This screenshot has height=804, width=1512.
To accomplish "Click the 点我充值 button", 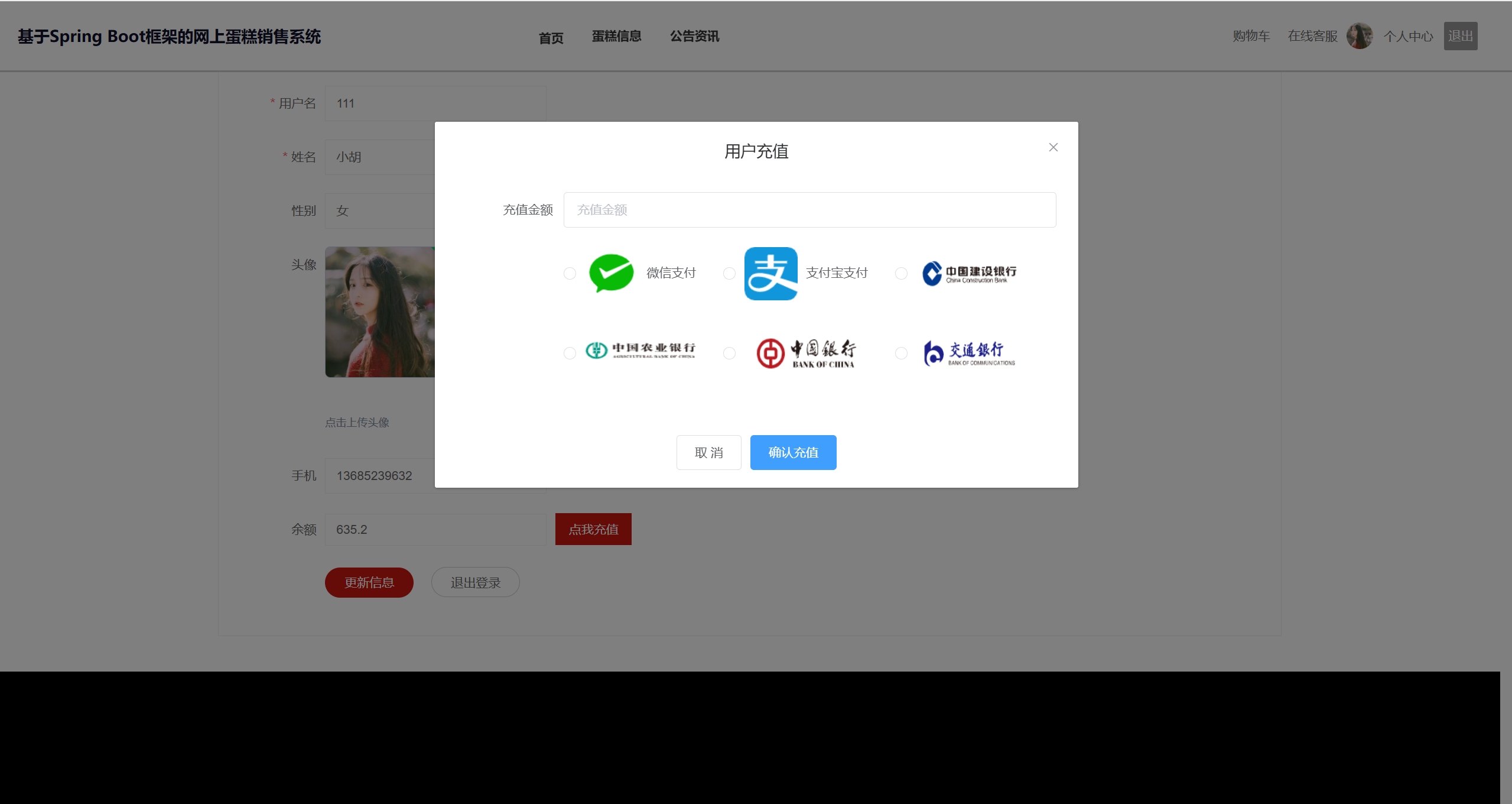I will click(593, 529).
